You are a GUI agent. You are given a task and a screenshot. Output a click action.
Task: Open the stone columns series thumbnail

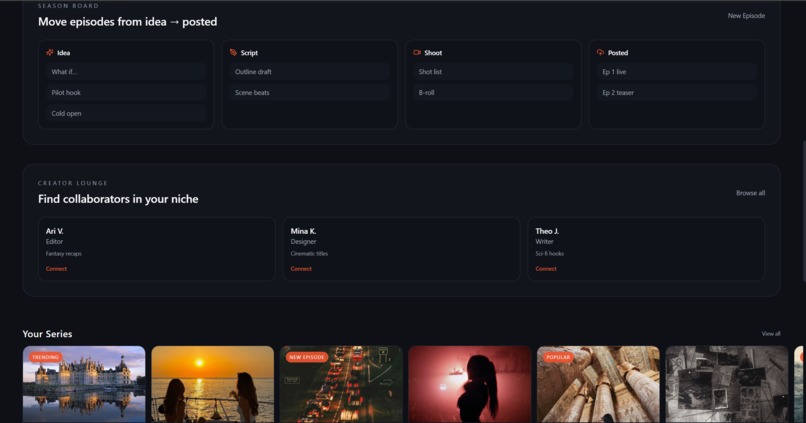tap(598, 384)
